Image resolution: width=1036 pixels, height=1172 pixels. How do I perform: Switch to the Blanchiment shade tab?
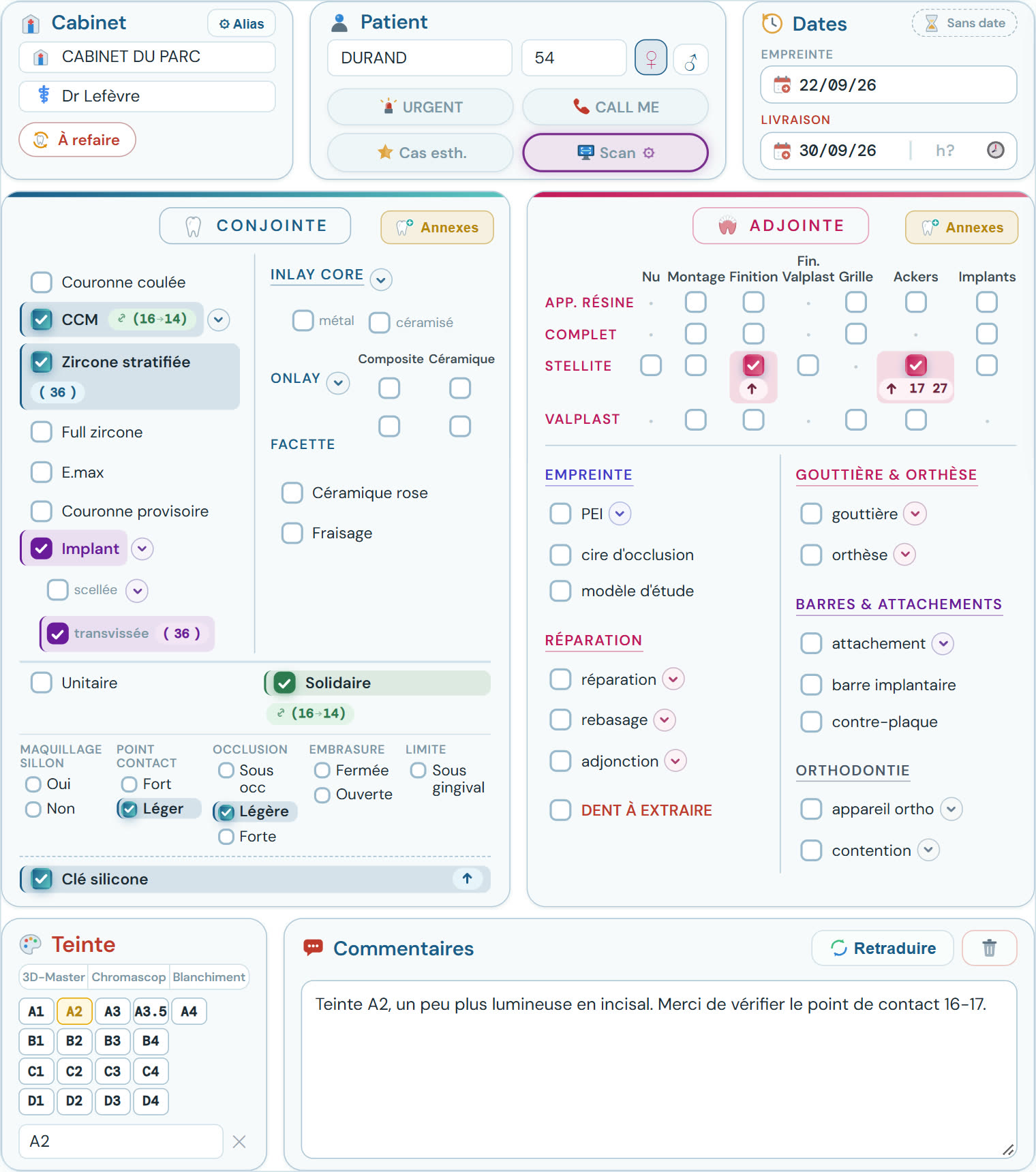point(209,976)
